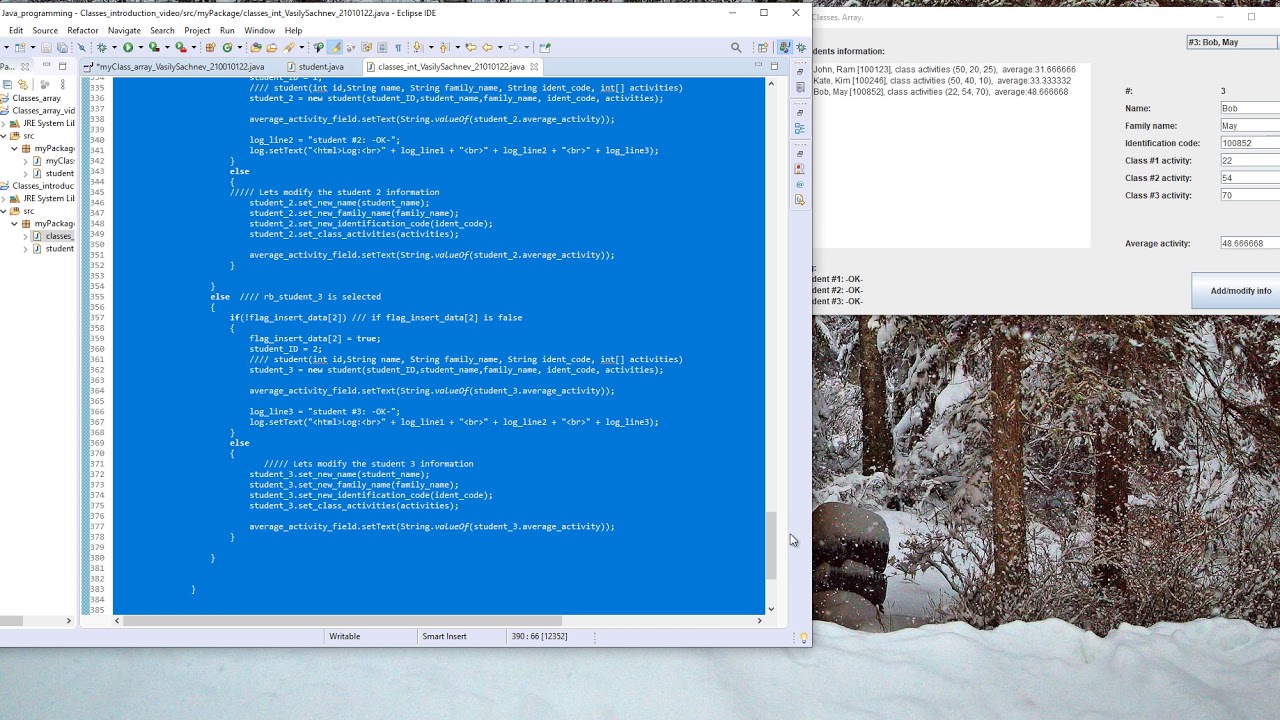Click the Name field containing Bob

click(1250, 108)
